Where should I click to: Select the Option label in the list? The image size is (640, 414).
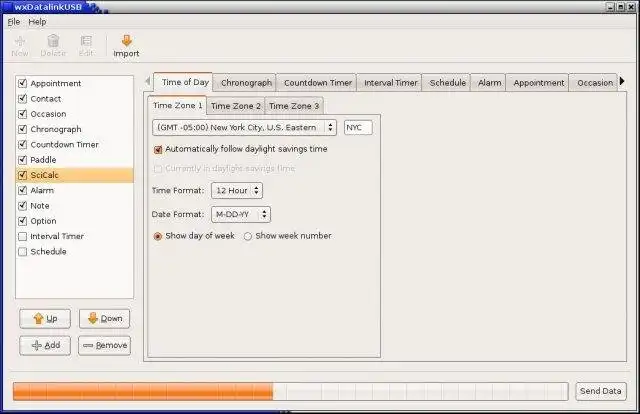[43, 221]
